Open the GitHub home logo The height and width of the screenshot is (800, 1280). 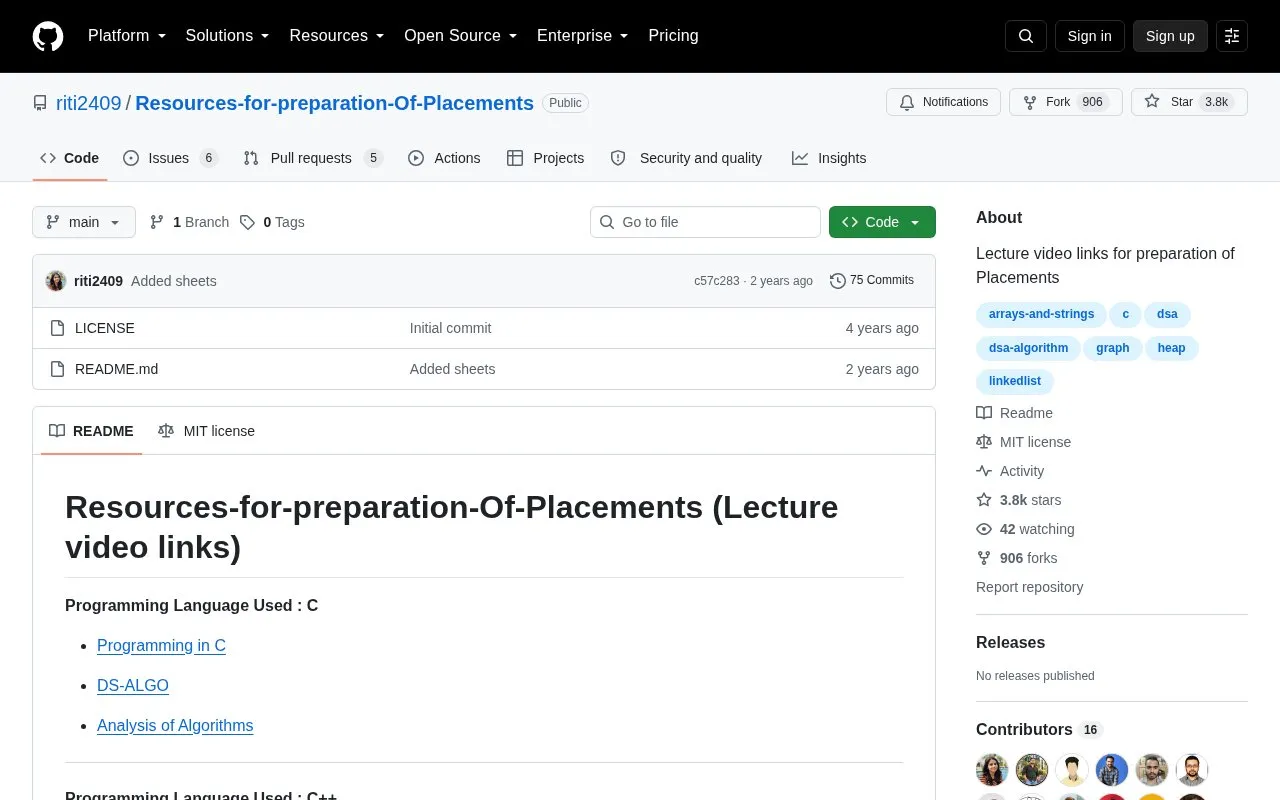point(48,36)
